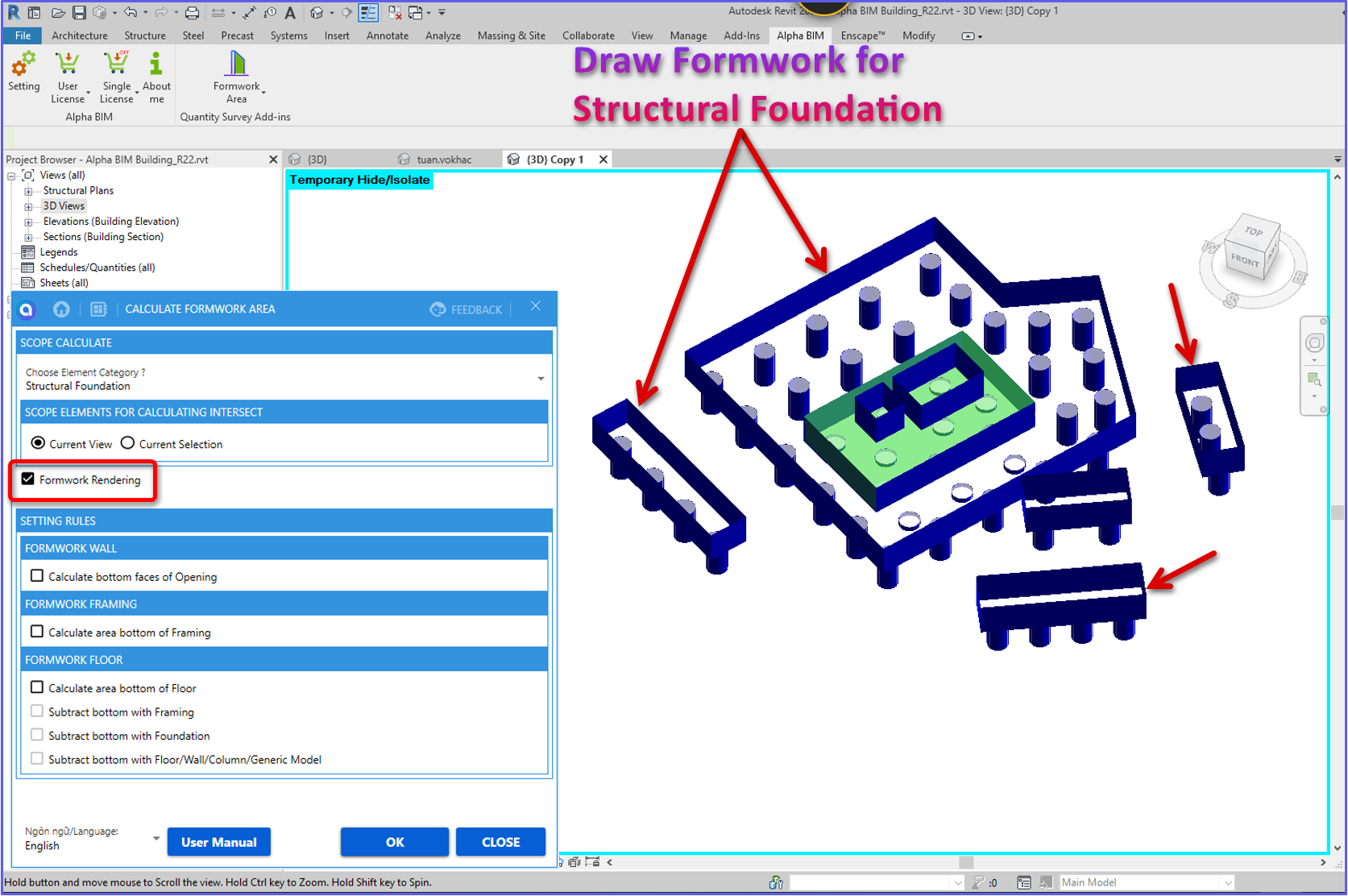The width and height of the screenshot is (1348, 896).
Task: Check Calculate bottom faces of Opening
Action: tap(37, 576)
